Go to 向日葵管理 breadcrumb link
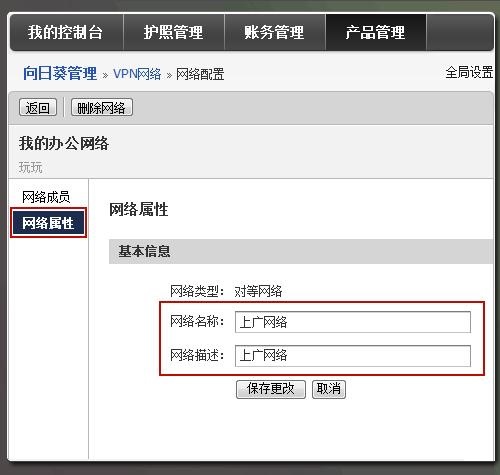The image size is (500, 475). click(60, 73)
